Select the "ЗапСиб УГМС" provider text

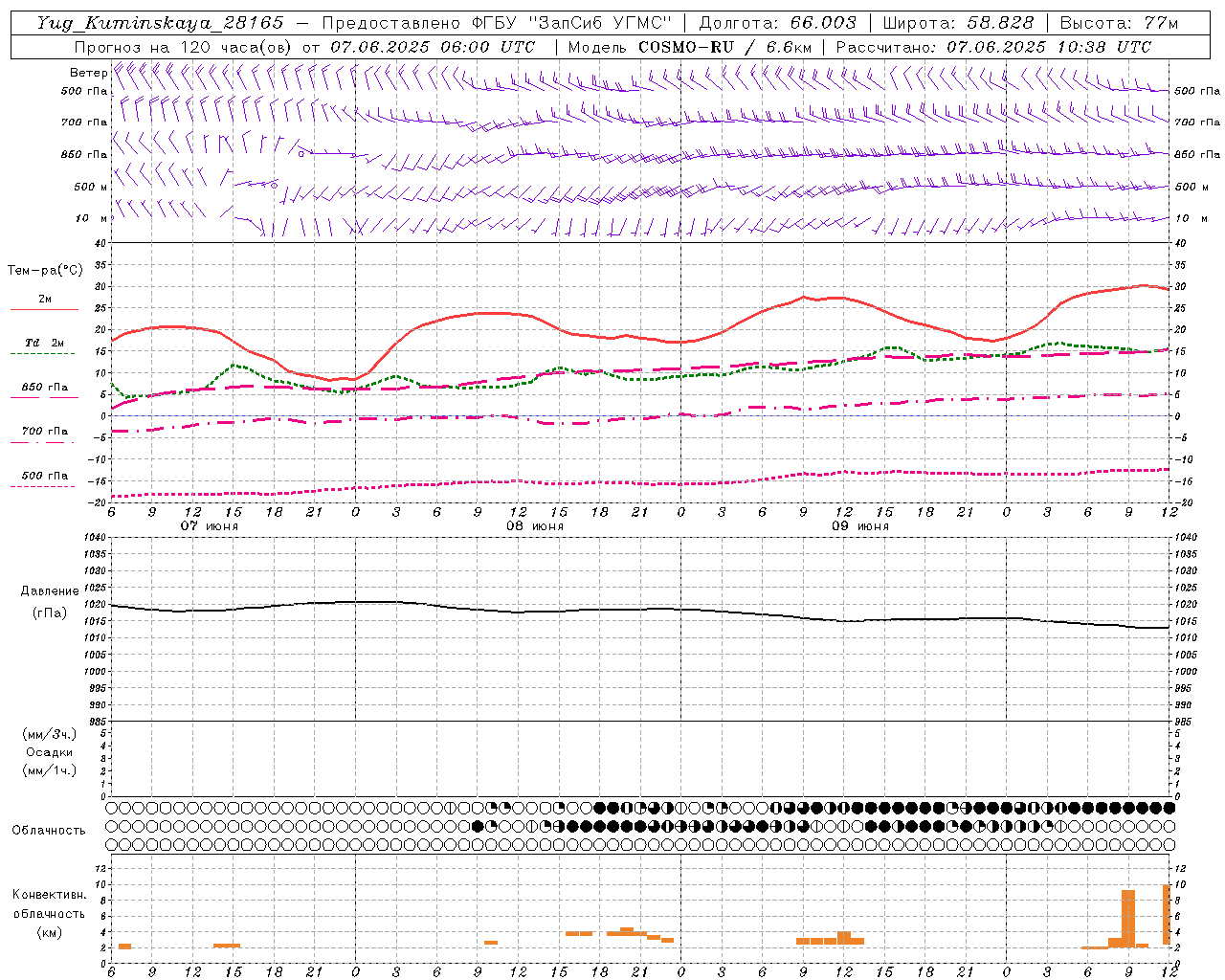click(x=600, y=23)
